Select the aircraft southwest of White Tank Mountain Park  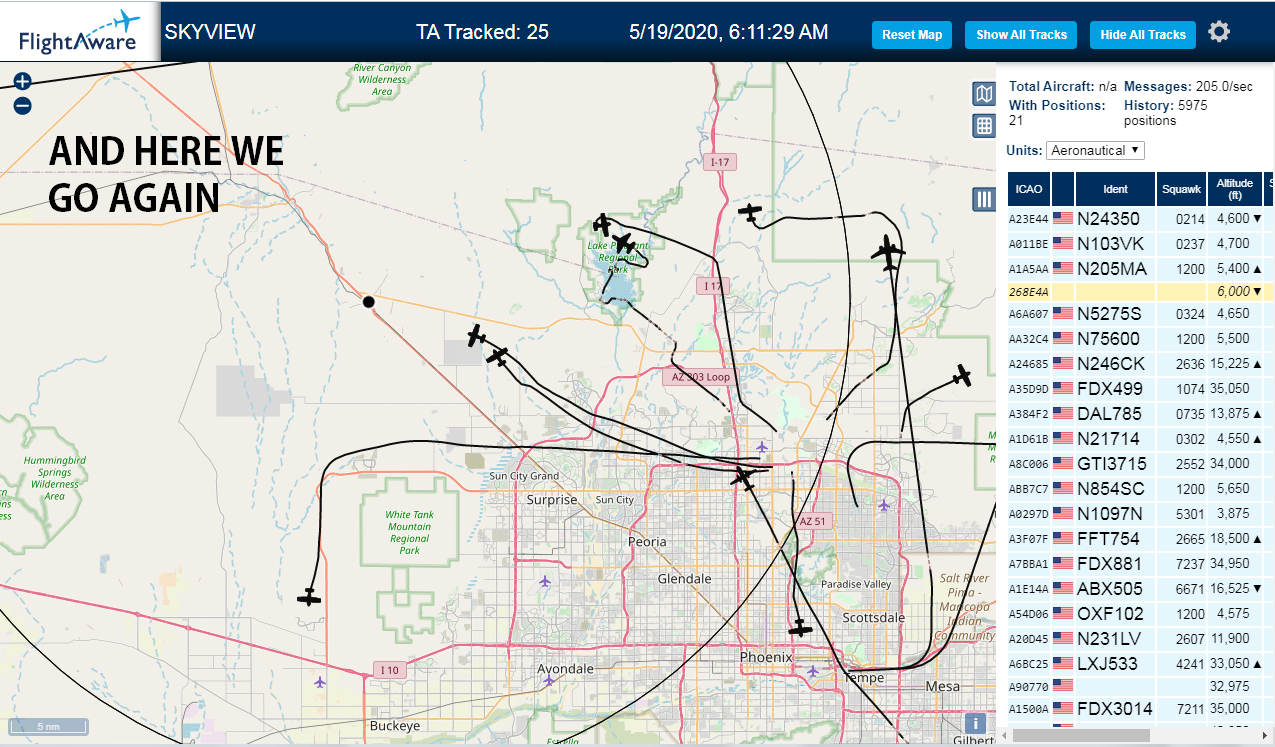(310, 597)
